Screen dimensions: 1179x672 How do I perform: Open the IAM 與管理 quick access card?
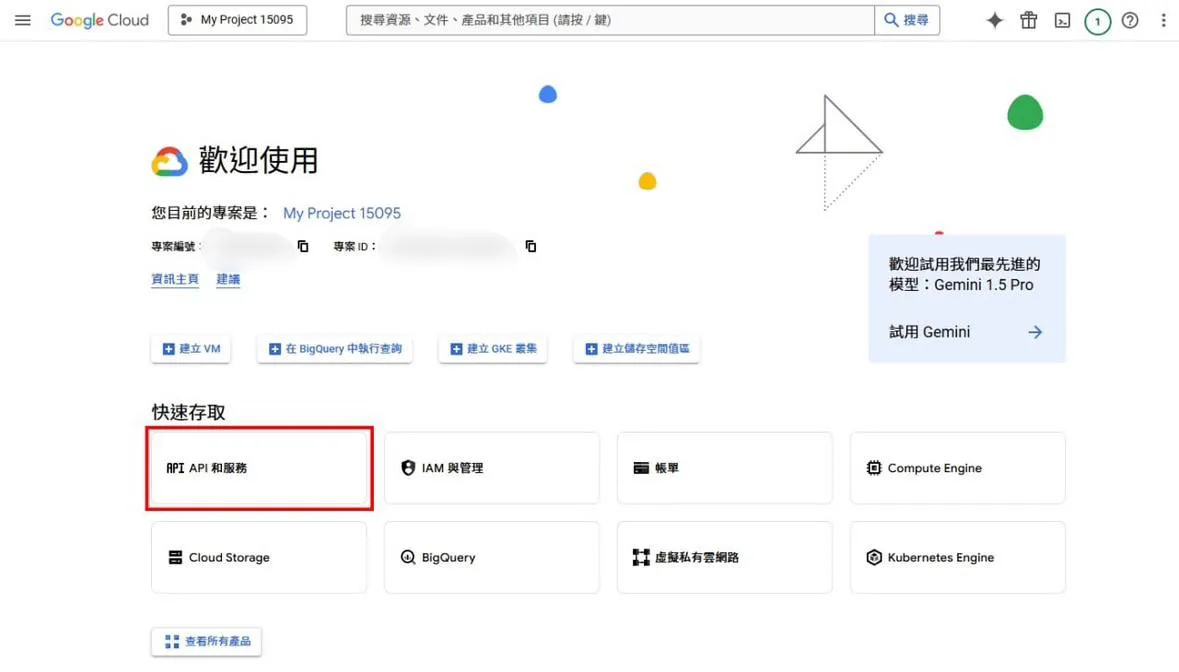[x=492, y=468]
